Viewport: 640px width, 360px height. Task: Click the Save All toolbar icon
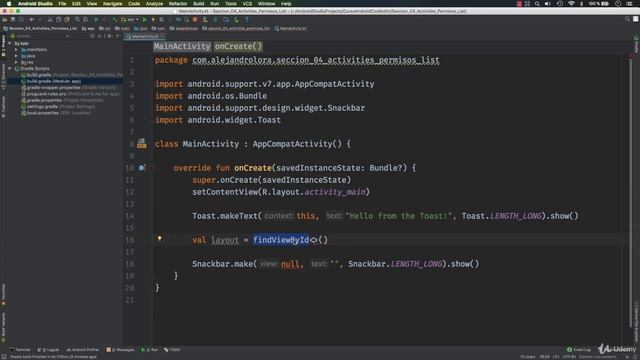coord(13,19)
